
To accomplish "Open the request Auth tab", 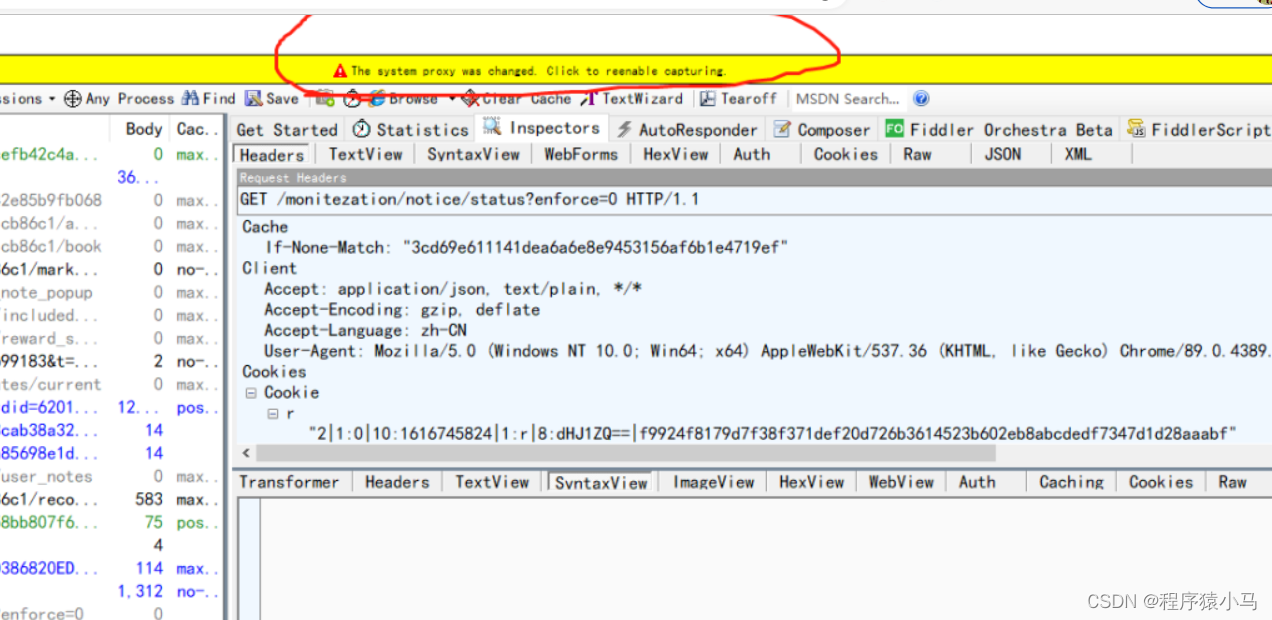I will point(752,154).
